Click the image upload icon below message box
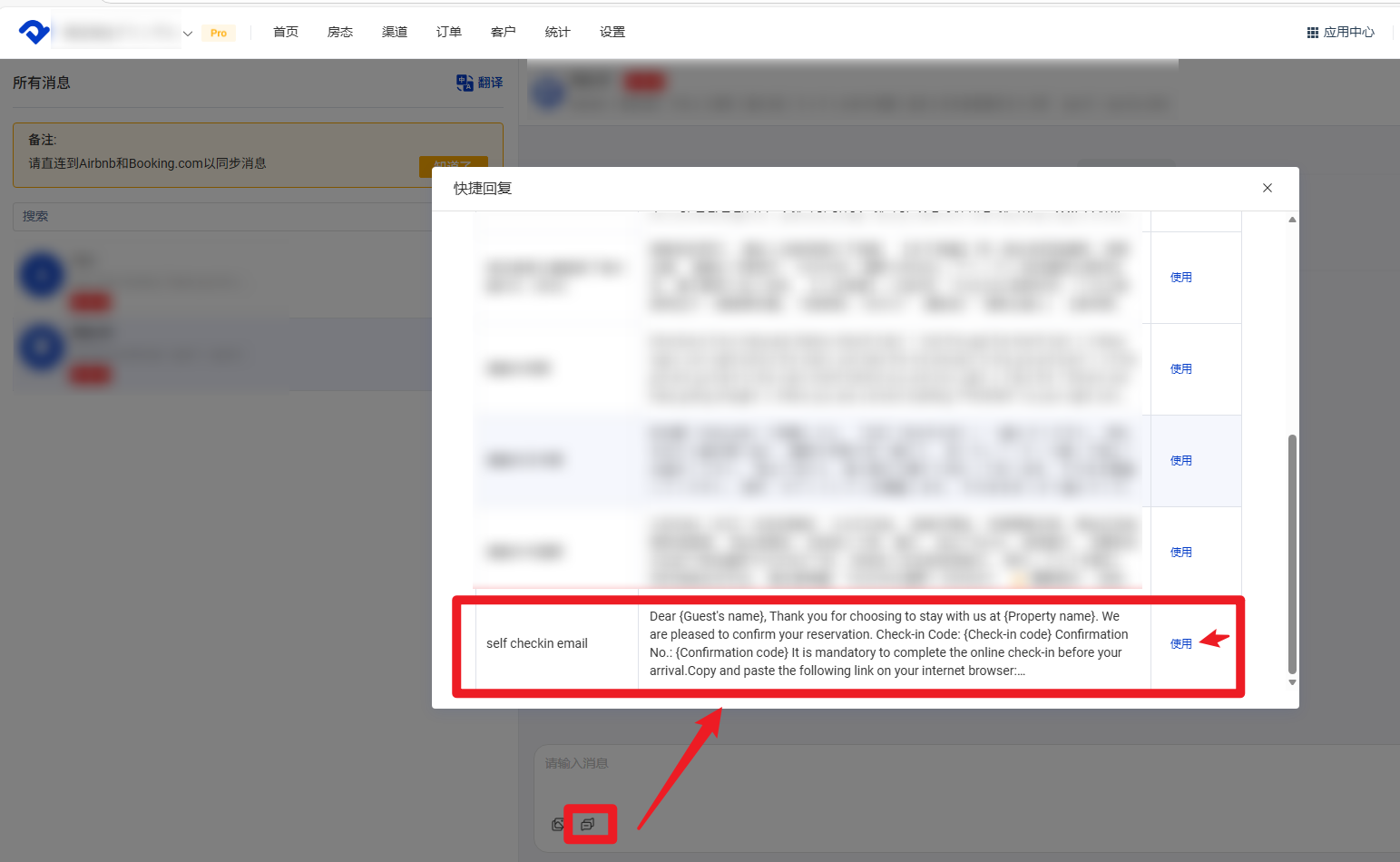 pyautogui.click(x=558, y=825)
